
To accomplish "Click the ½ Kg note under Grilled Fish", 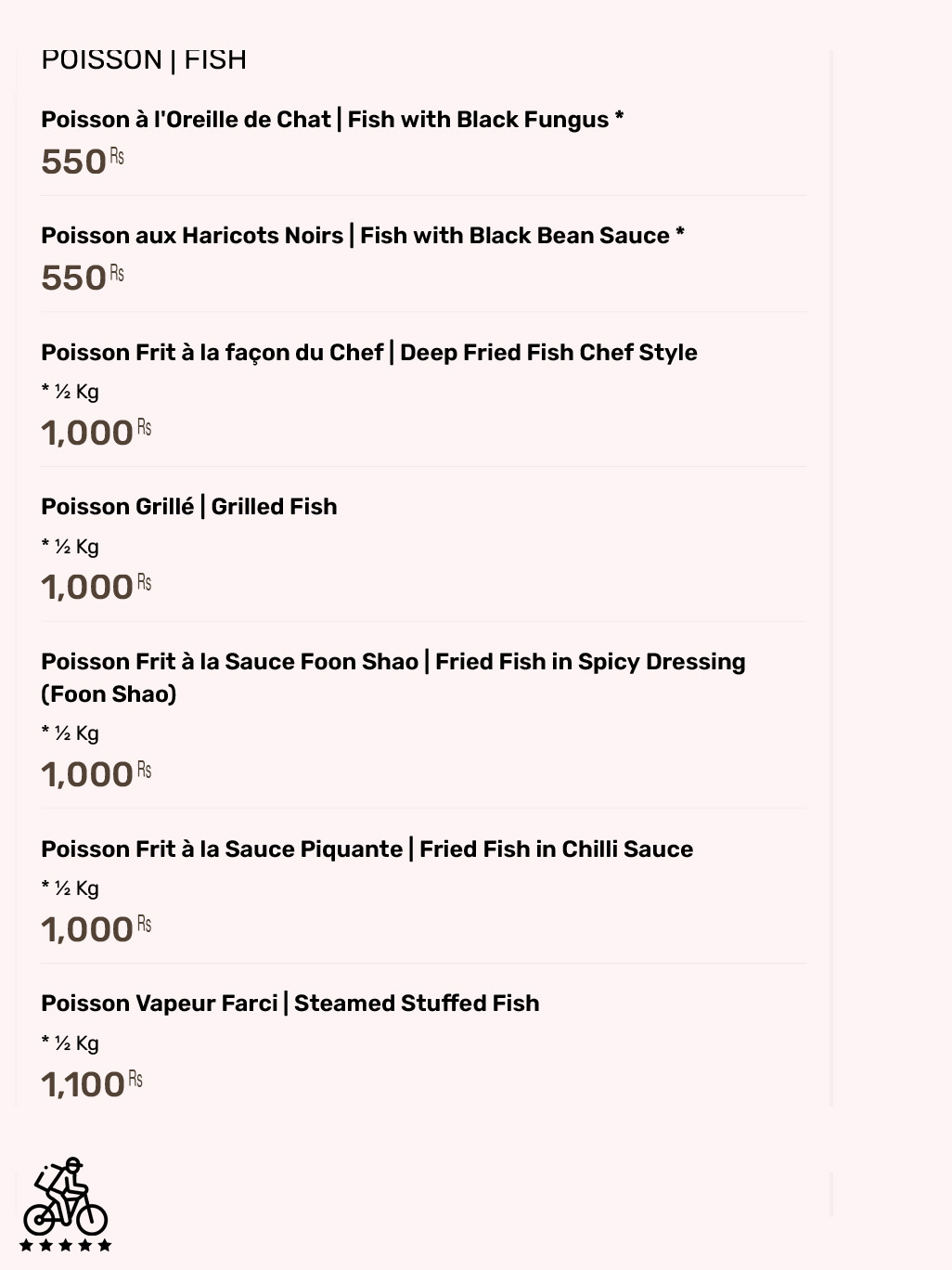I will point(70,547).
